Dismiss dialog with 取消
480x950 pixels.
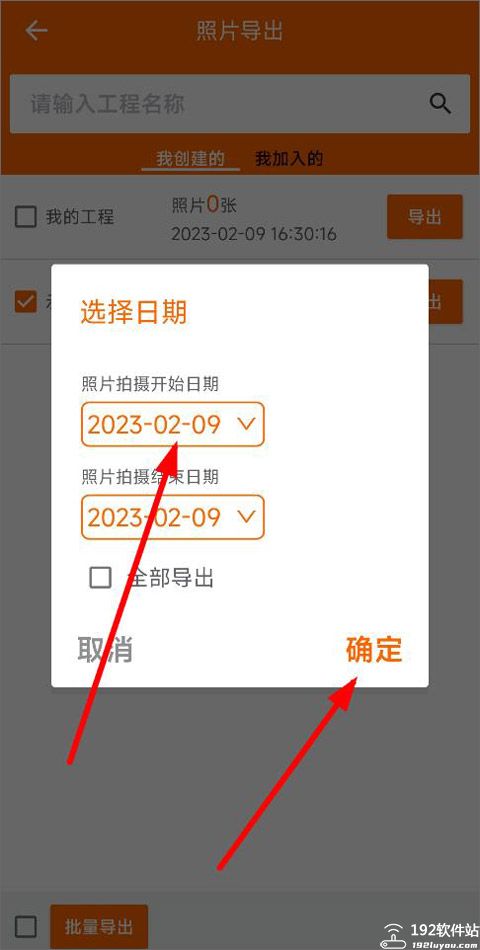pyautogui.click(x=105, y=649)
